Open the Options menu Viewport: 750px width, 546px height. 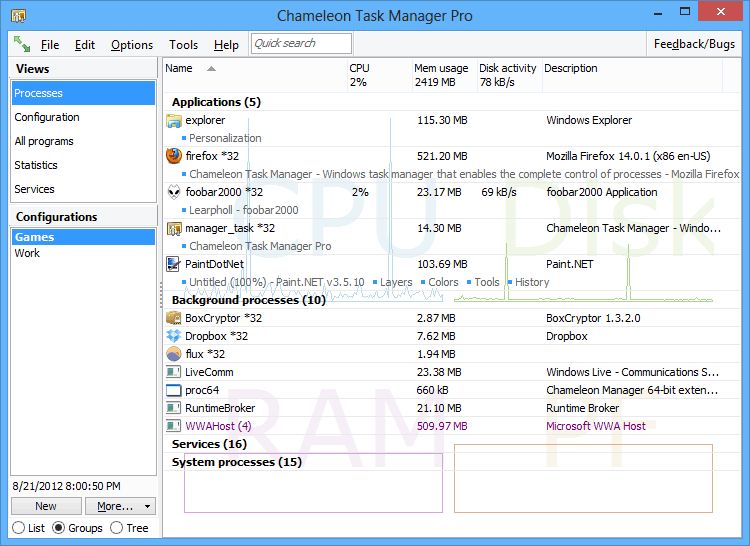(132, 45)
